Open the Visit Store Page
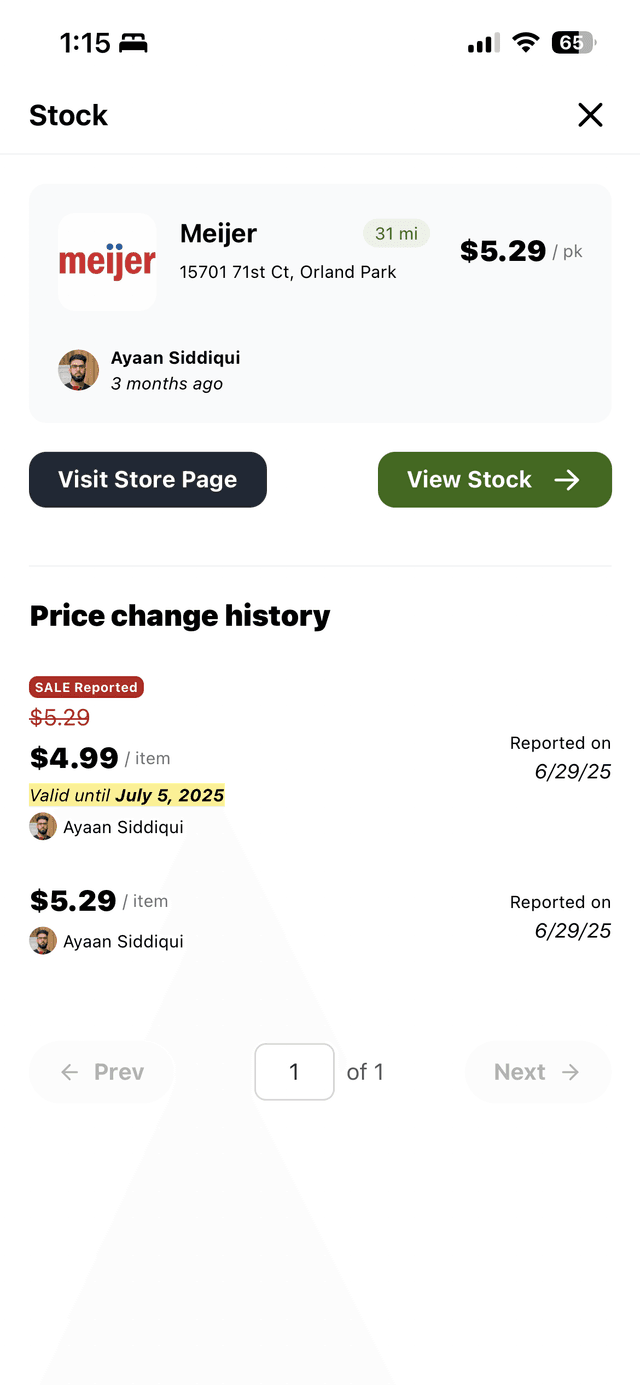This screenshot has height=1385, width=640. [148, 479]
